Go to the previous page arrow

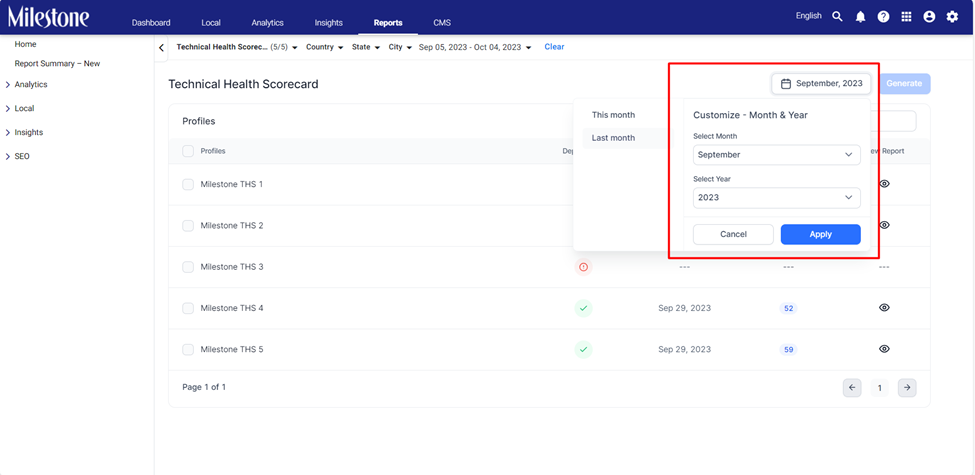pos(852,388)
